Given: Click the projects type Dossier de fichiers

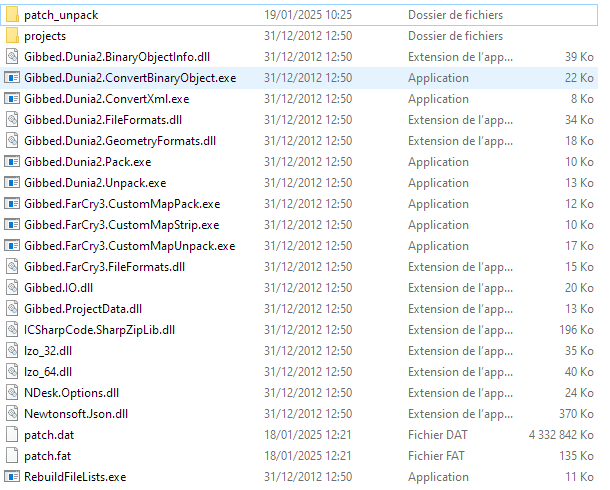Looking at the screenshot, I should tap(456, 36).
